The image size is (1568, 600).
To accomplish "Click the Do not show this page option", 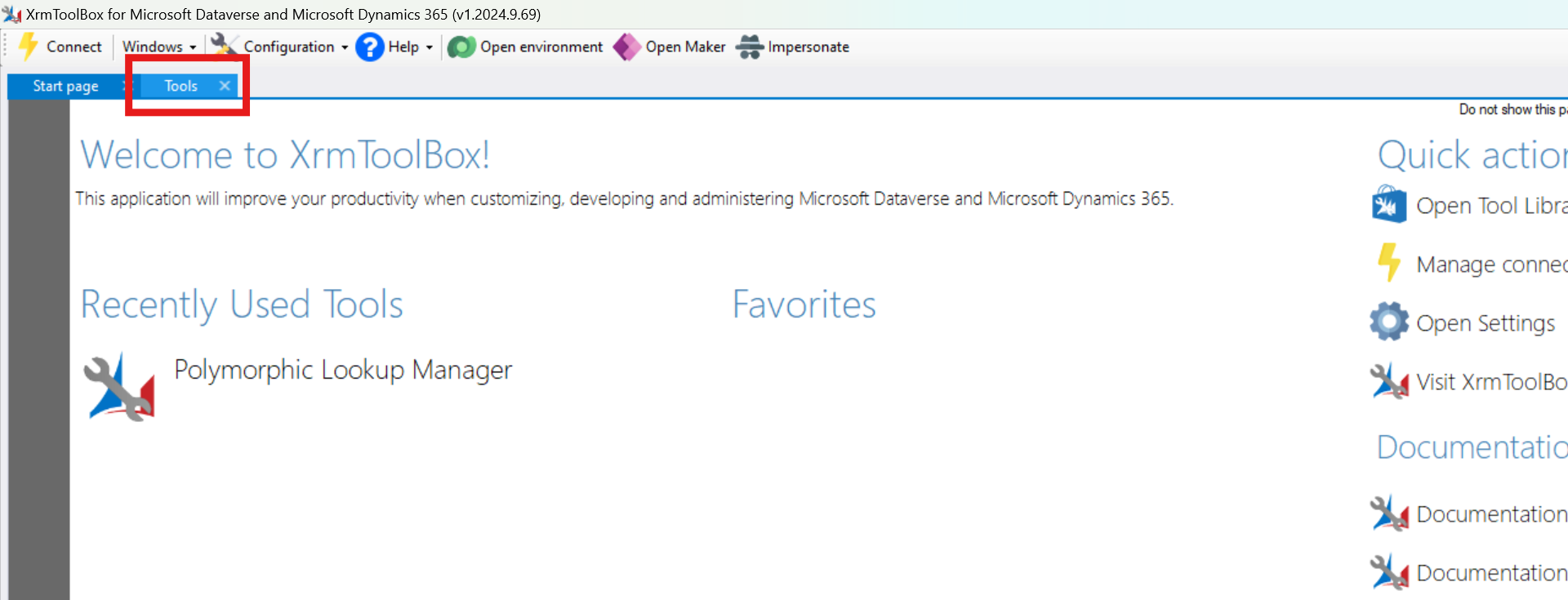I will point(1512,109).
